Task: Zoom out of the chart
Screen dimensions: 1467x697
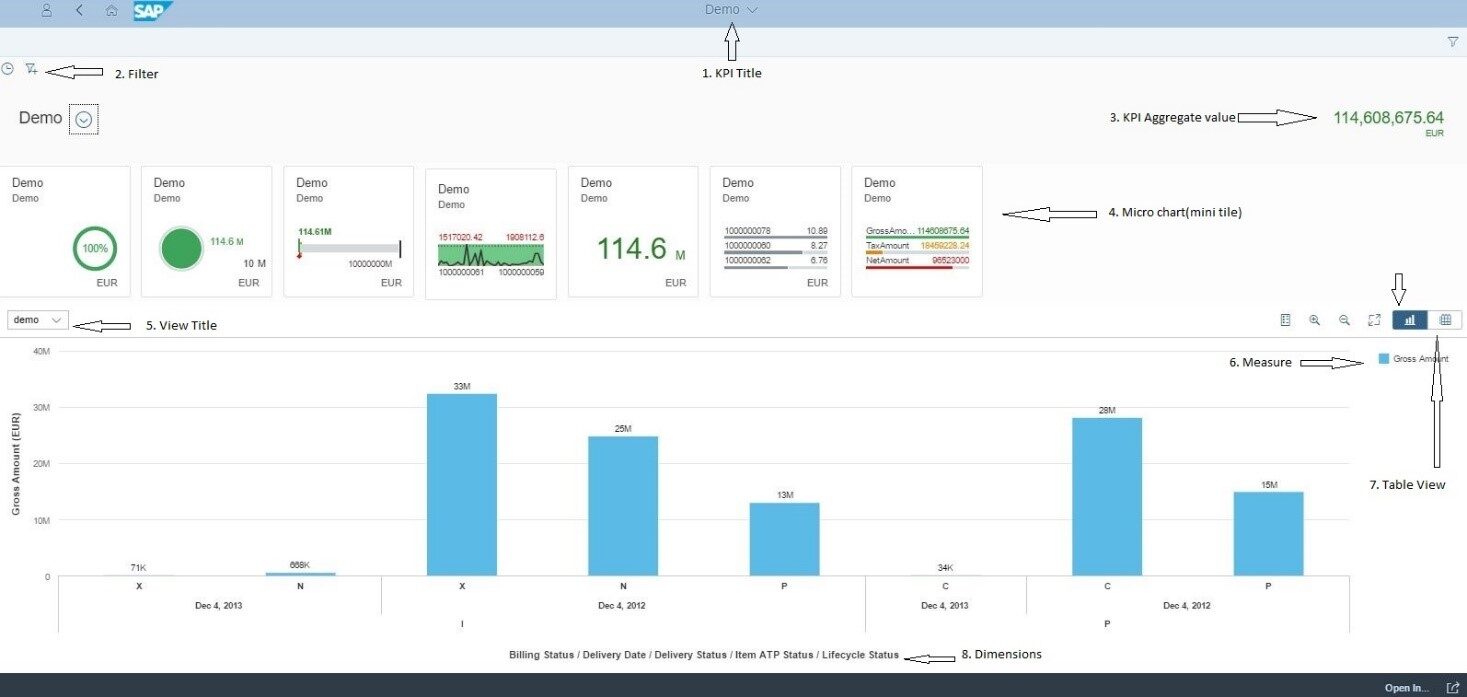Action: point(1344,320)
